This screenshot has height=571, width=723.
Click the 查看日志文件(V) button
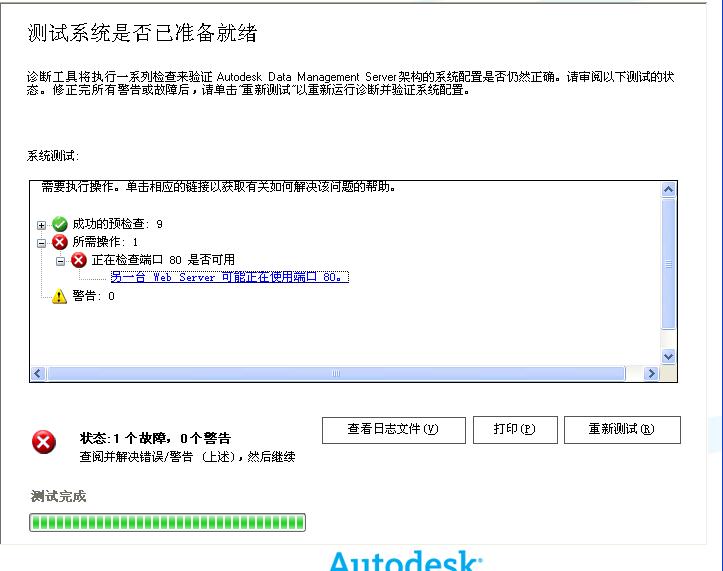(x=394, y=430)
